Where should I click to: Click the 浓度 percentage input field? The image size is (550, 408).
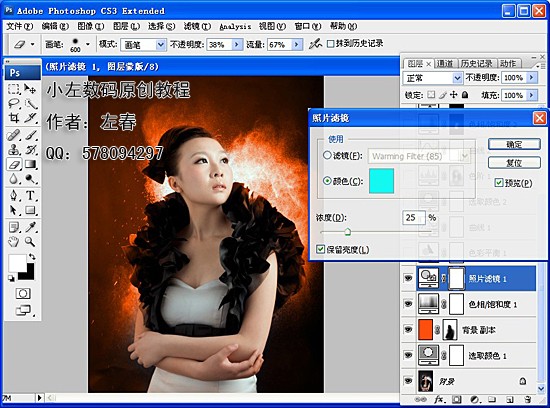[x=414, y=218]
